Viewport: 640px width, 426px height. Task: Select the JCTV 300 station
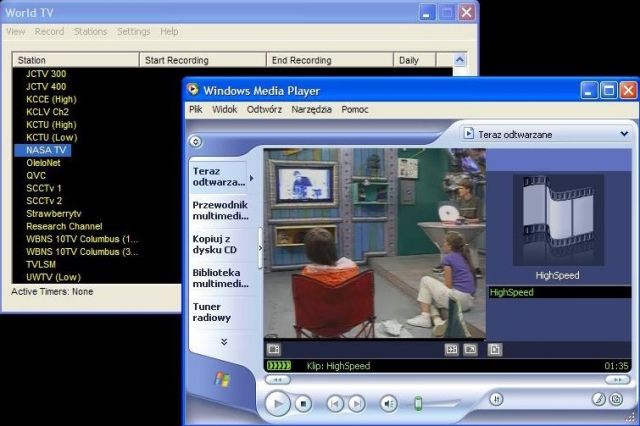[x=46, y=74]
